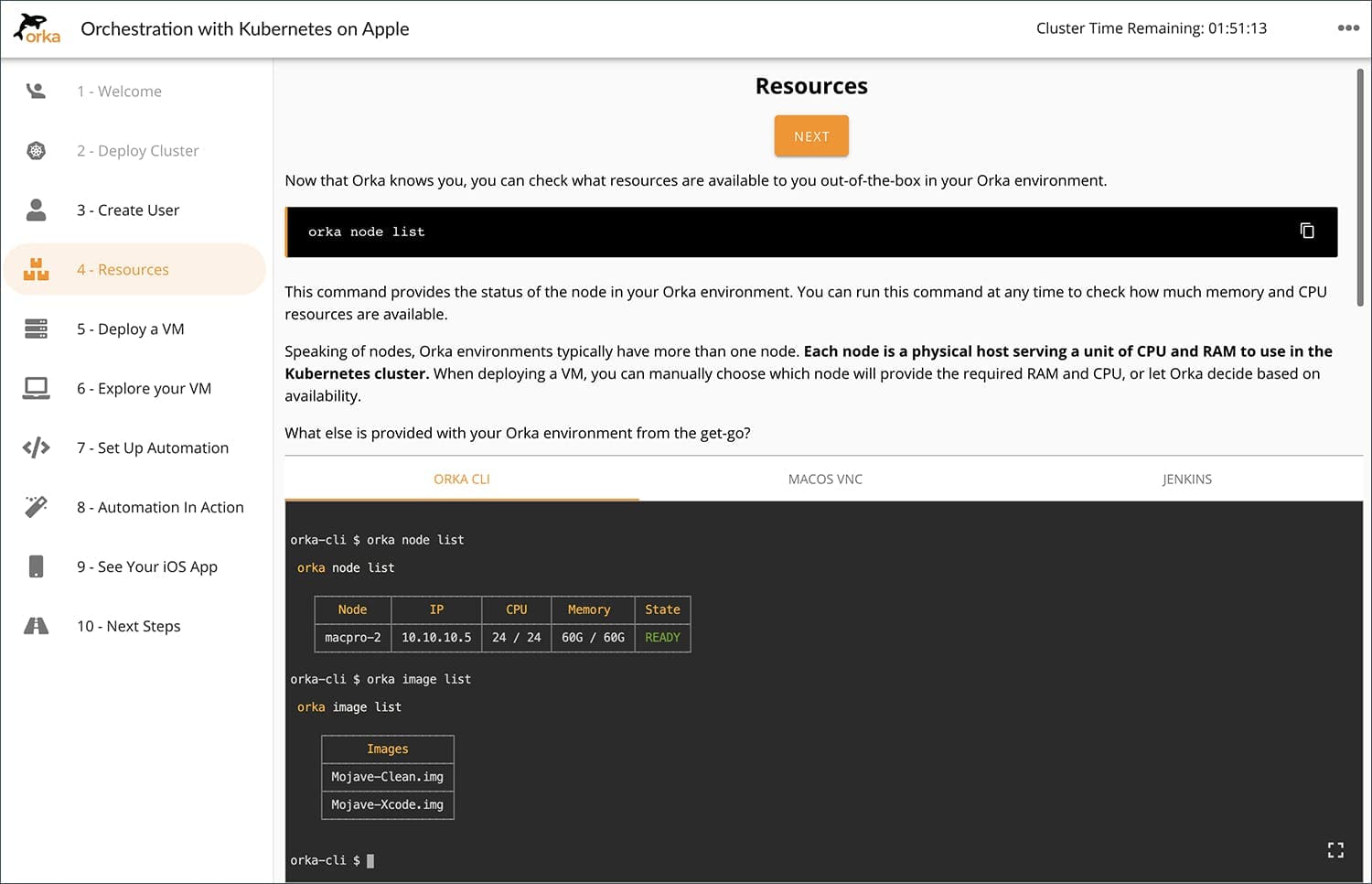Select the Automation In Action wand icon
The width and height of the screenshot is (1372, 884).
[36, 507]
